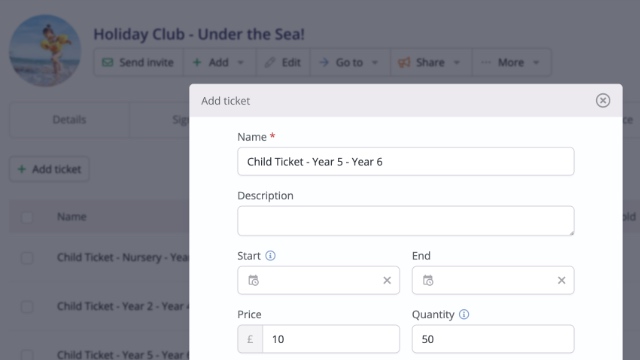Tick the select-all checkbox in table header
The height and width of the screenshot is (360, 640).
tap(27, 217)
